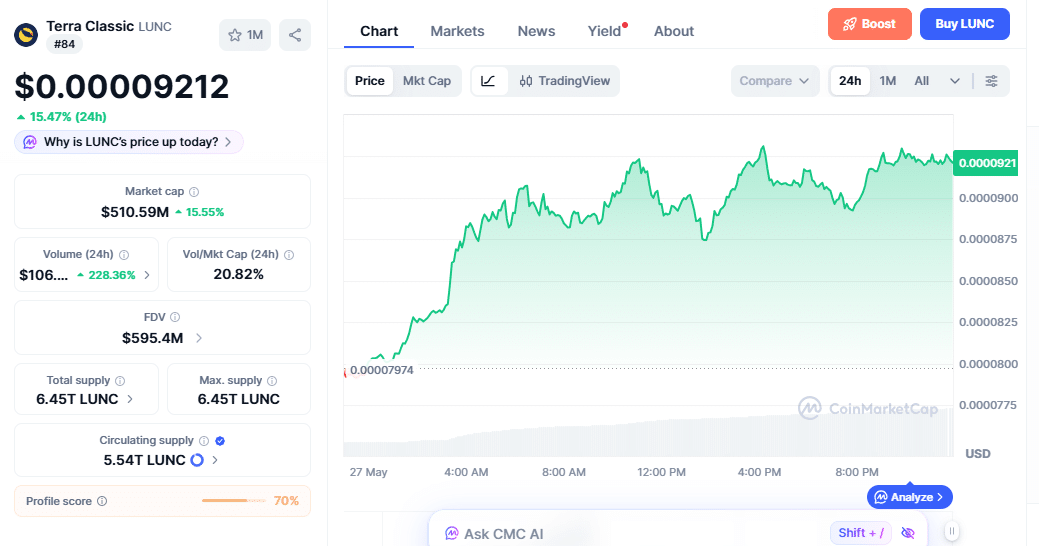1039x546 pixels.
Task: Click the orange Boost button
Action: pos(869,24)
